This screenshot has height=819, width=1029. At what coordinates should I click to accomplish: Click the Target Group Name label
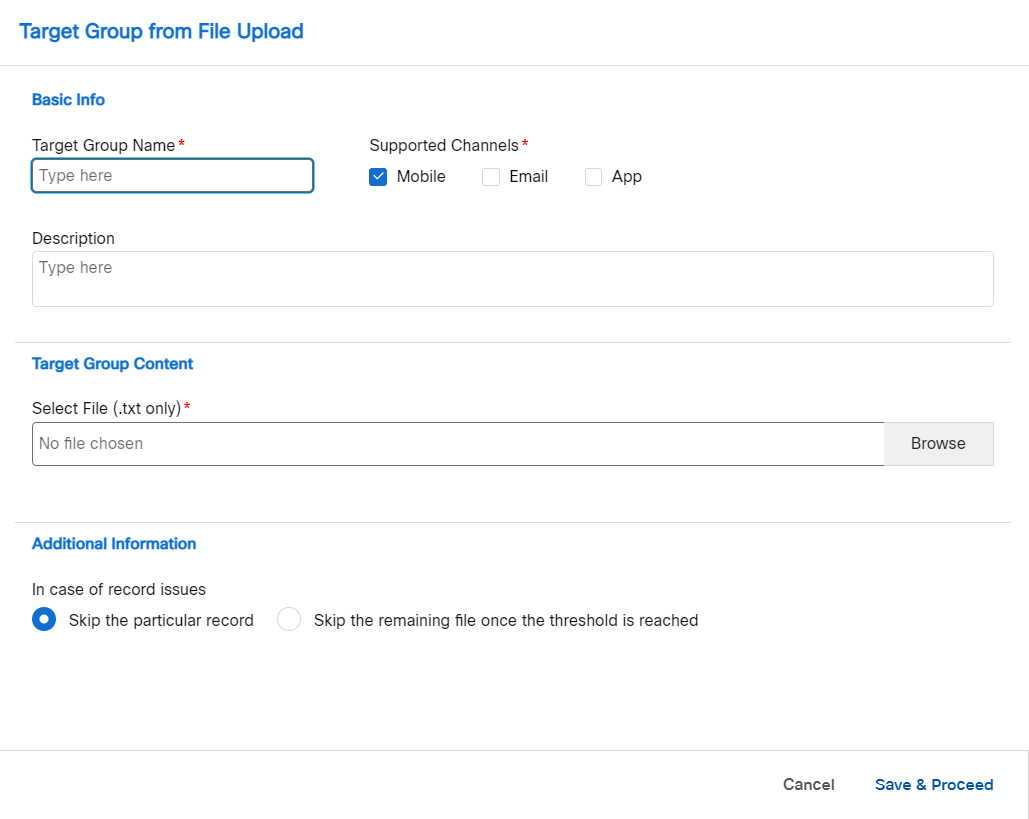point(104,145)
